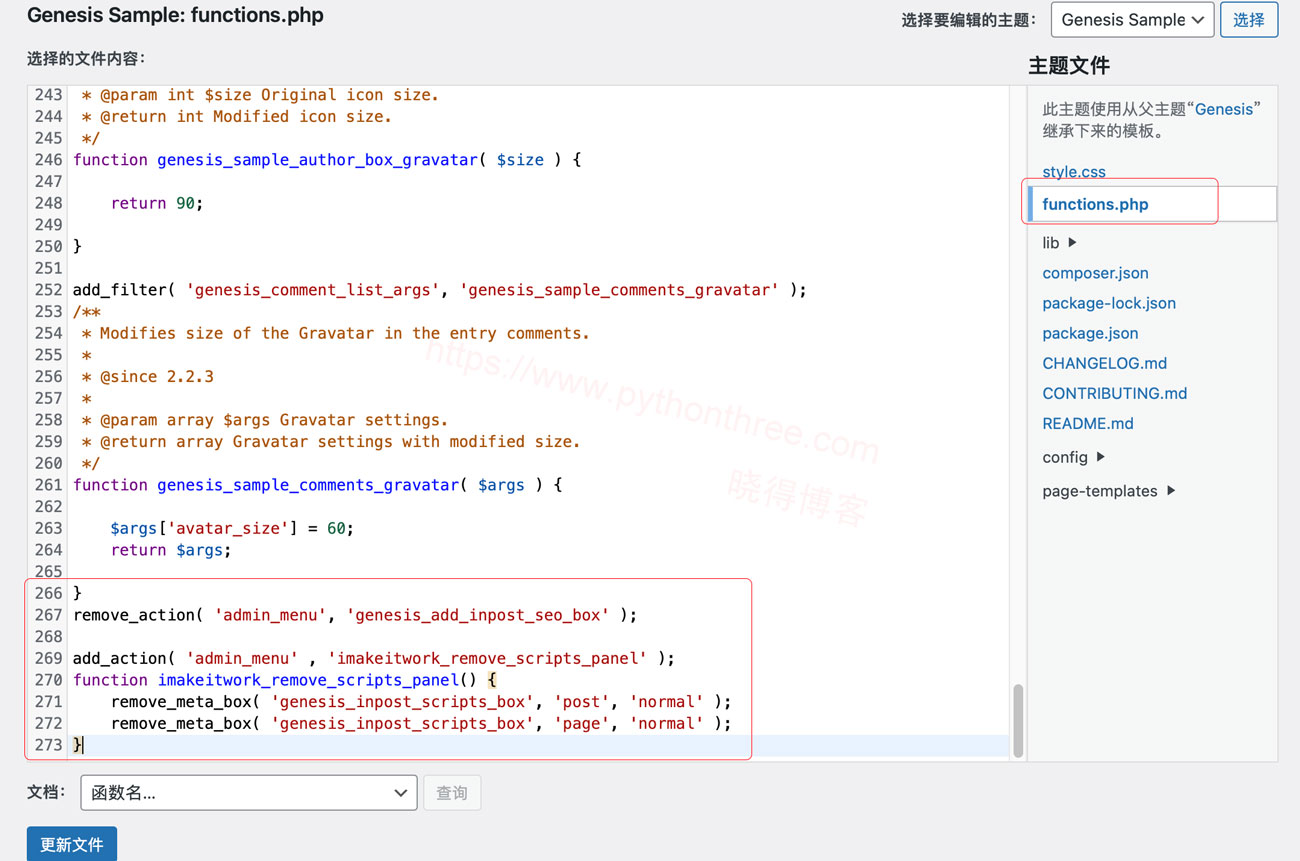Open the 函数名 documentation dropdown
Image resolution: width=1300 pixels, height=861 pixels.
coord(248,792)
